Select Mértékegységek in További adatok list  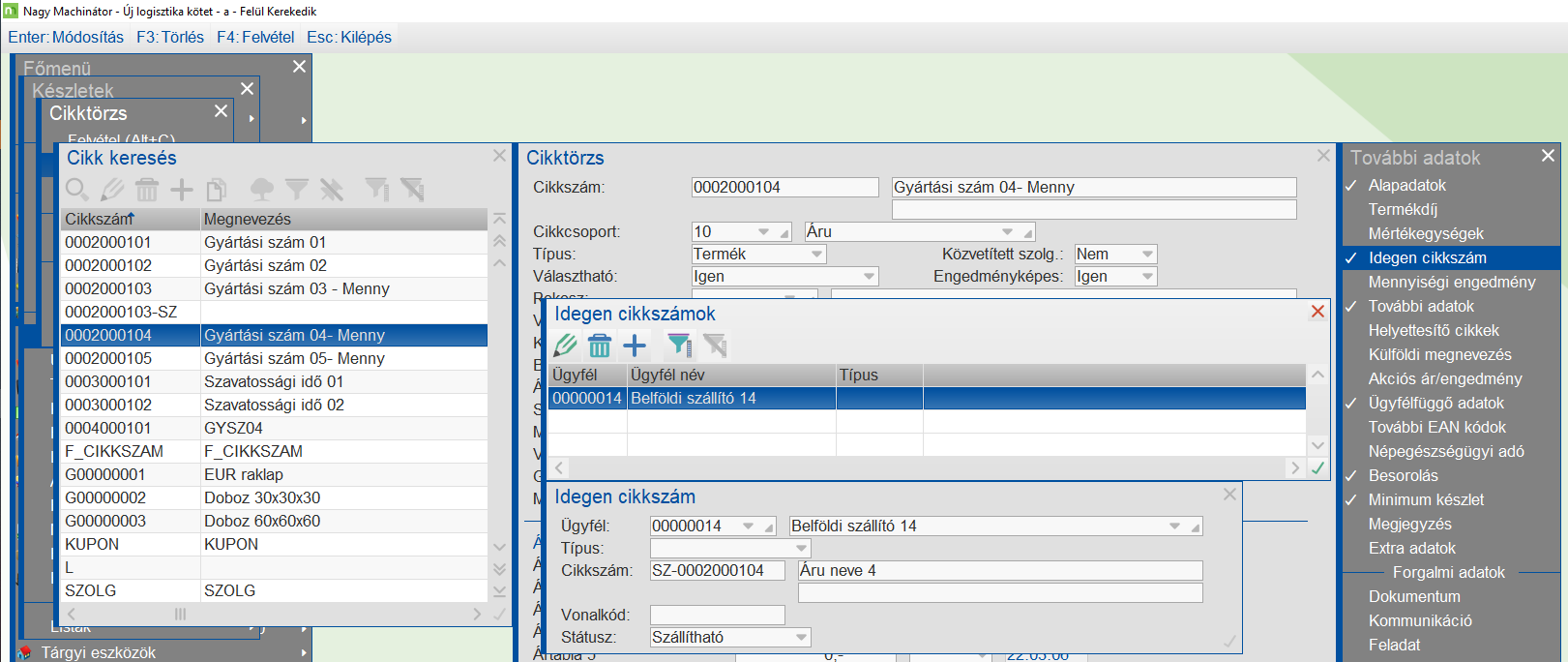(x=1426, y=233)
